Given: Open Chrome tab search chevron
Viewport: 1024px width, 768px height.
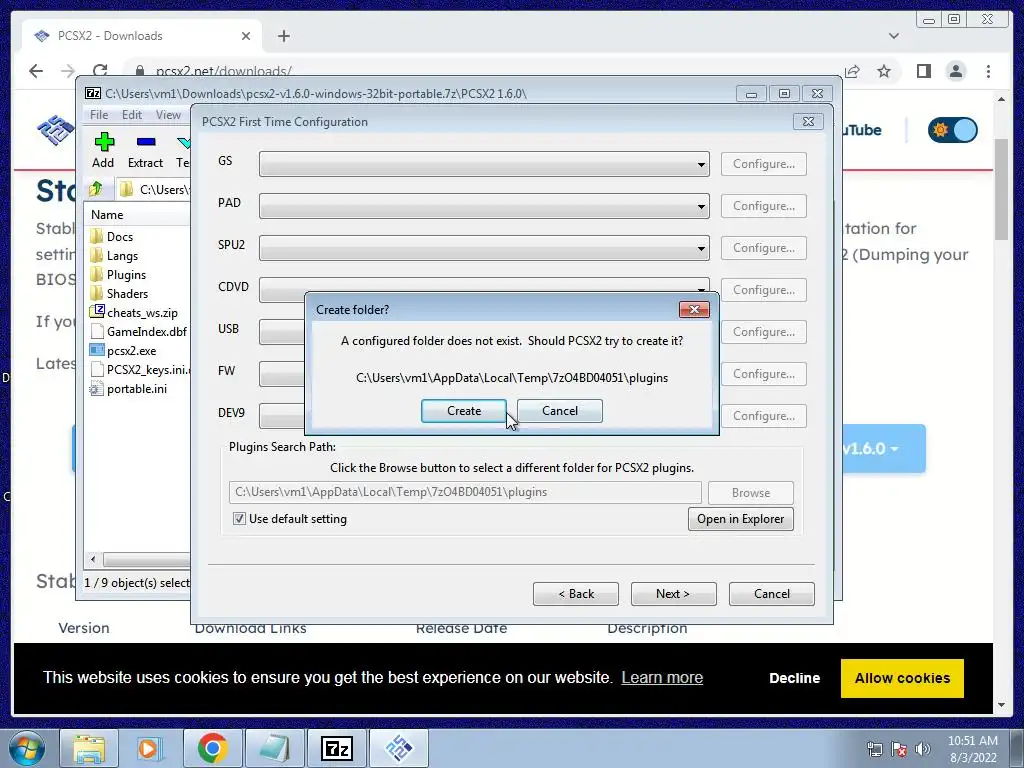Looking at the screenshot, I should coord(893,36).
